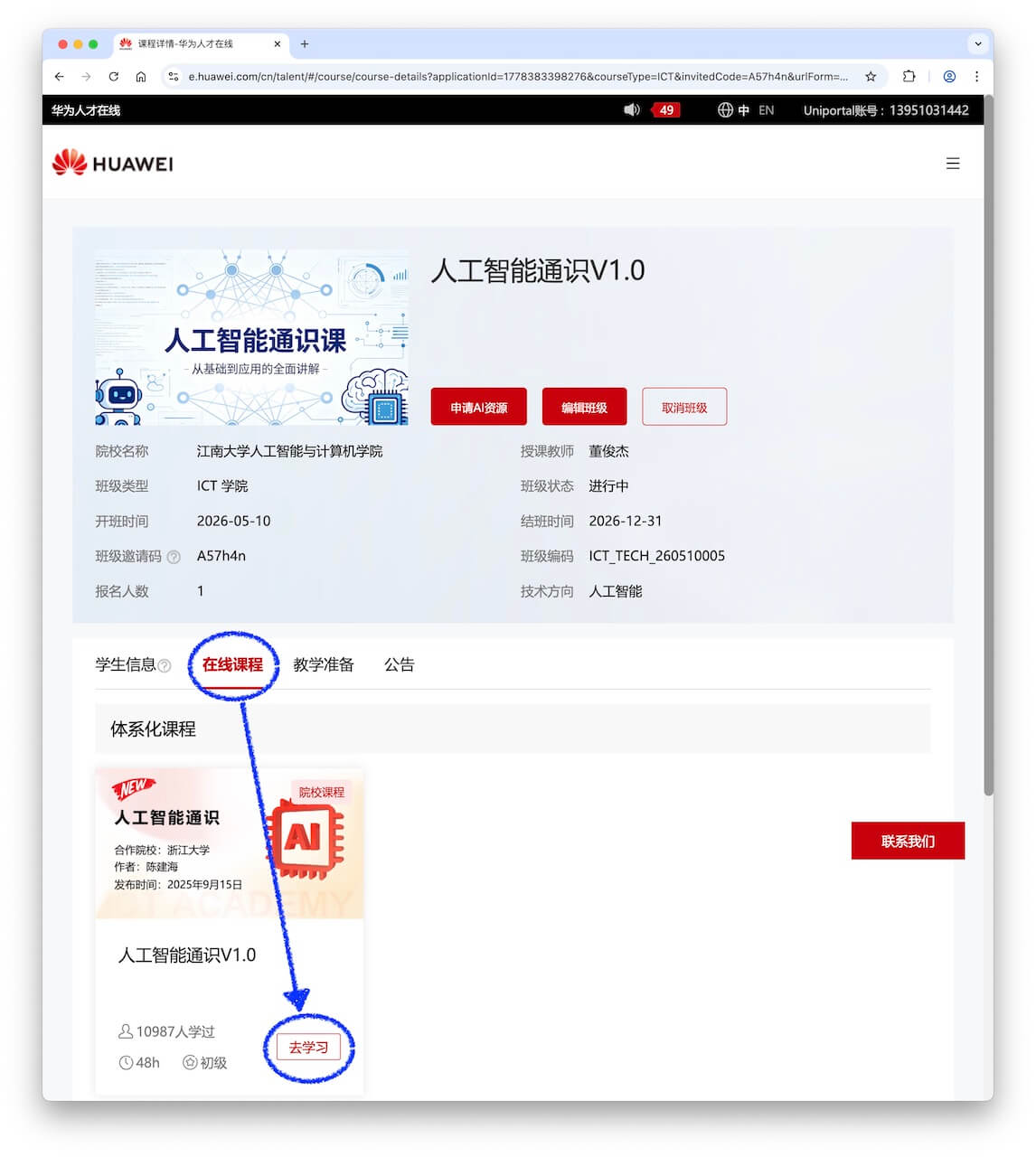This screenshot has height=1157, width=1036.
Task: Click the learners icon beside 10987人学过
Action: click(126, 1031)
